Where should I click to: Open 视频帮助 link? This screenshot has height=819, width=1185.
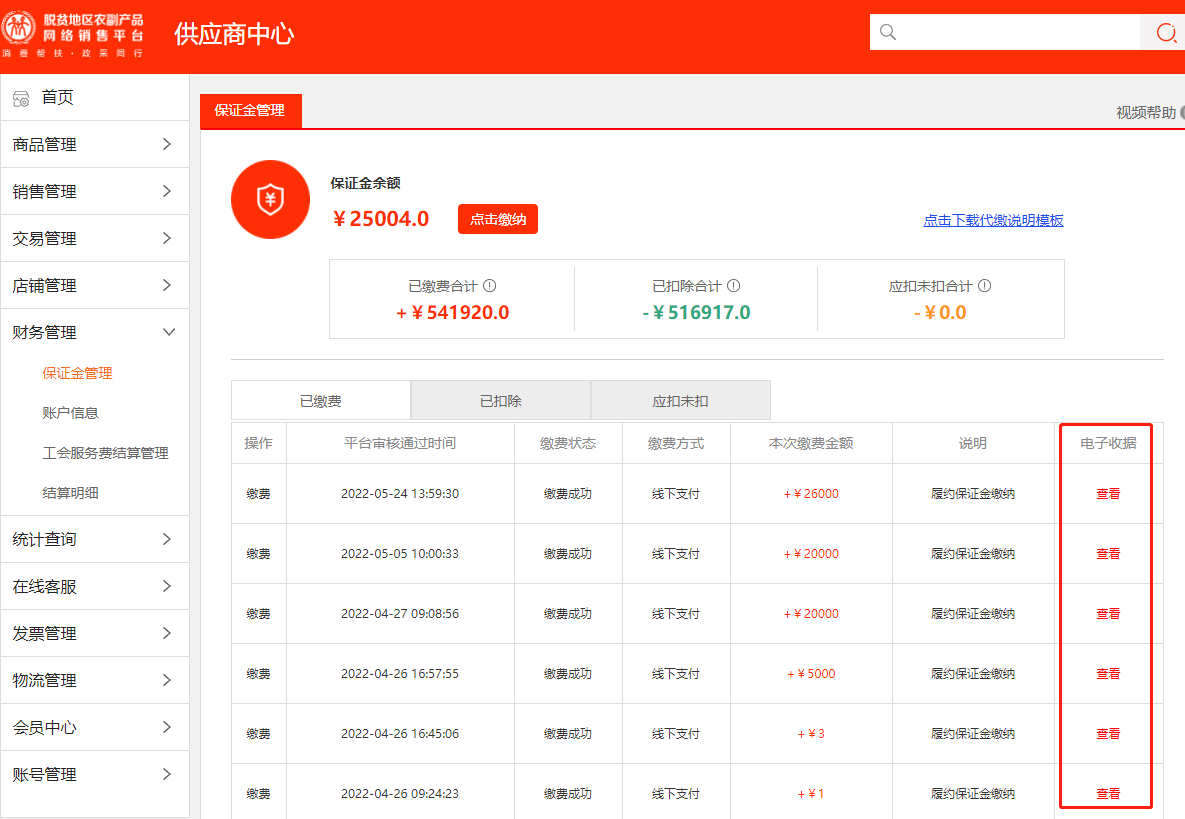[x=1146, y=113]
